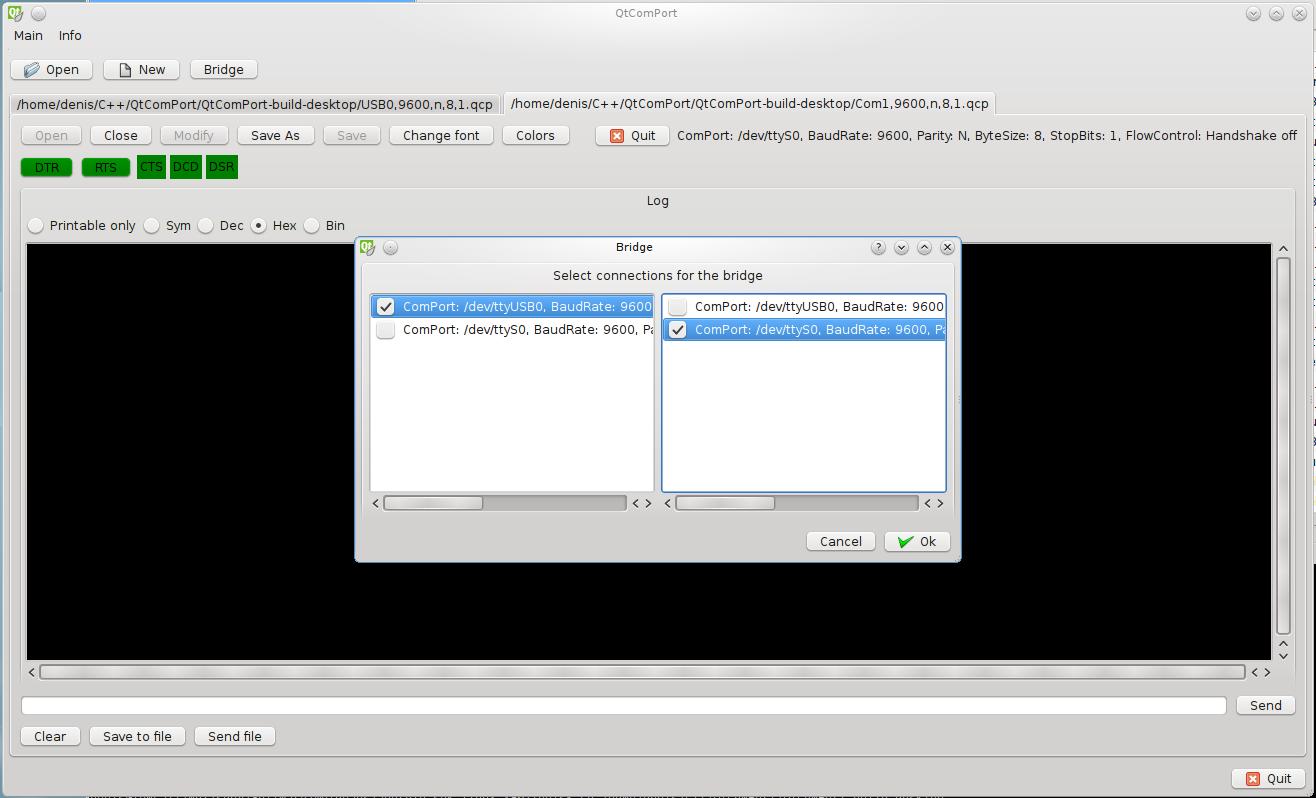The height and width of the screenshot is (798, 1316).
Task: Click the Open button with pencil icon
Action: coord(51,69)
